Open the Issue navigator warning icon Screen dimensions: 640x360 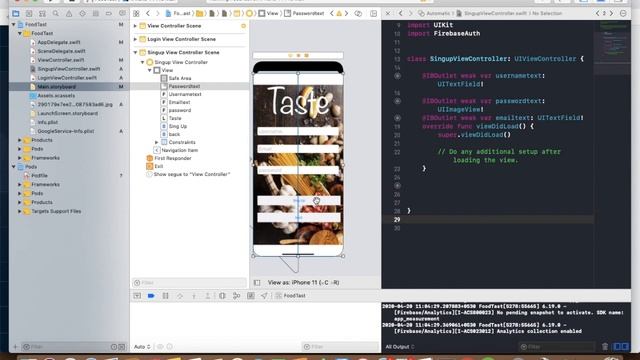tap(69, 13)
